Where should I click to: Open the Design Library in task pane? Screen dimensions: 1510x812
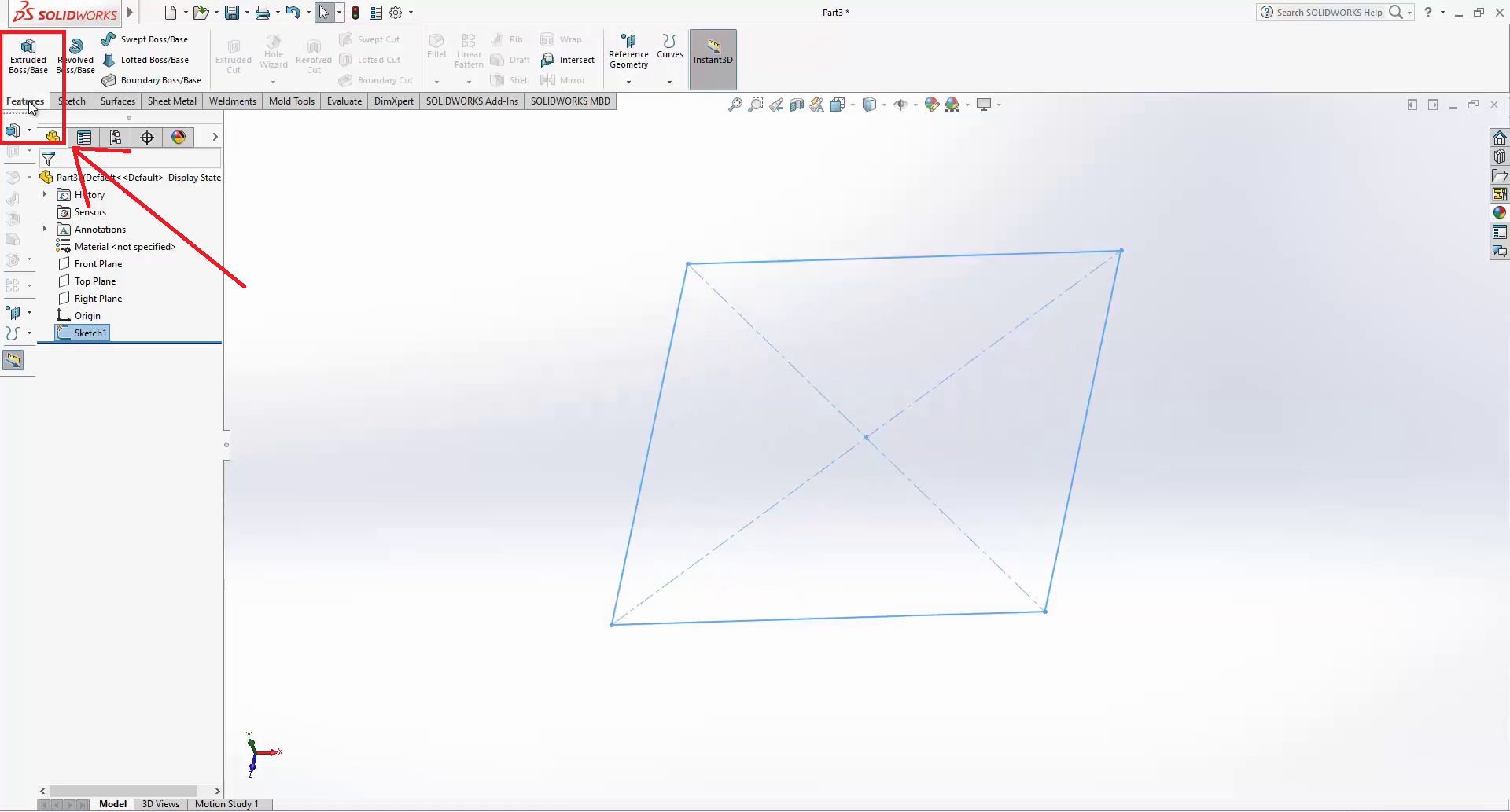[1499, 156]
